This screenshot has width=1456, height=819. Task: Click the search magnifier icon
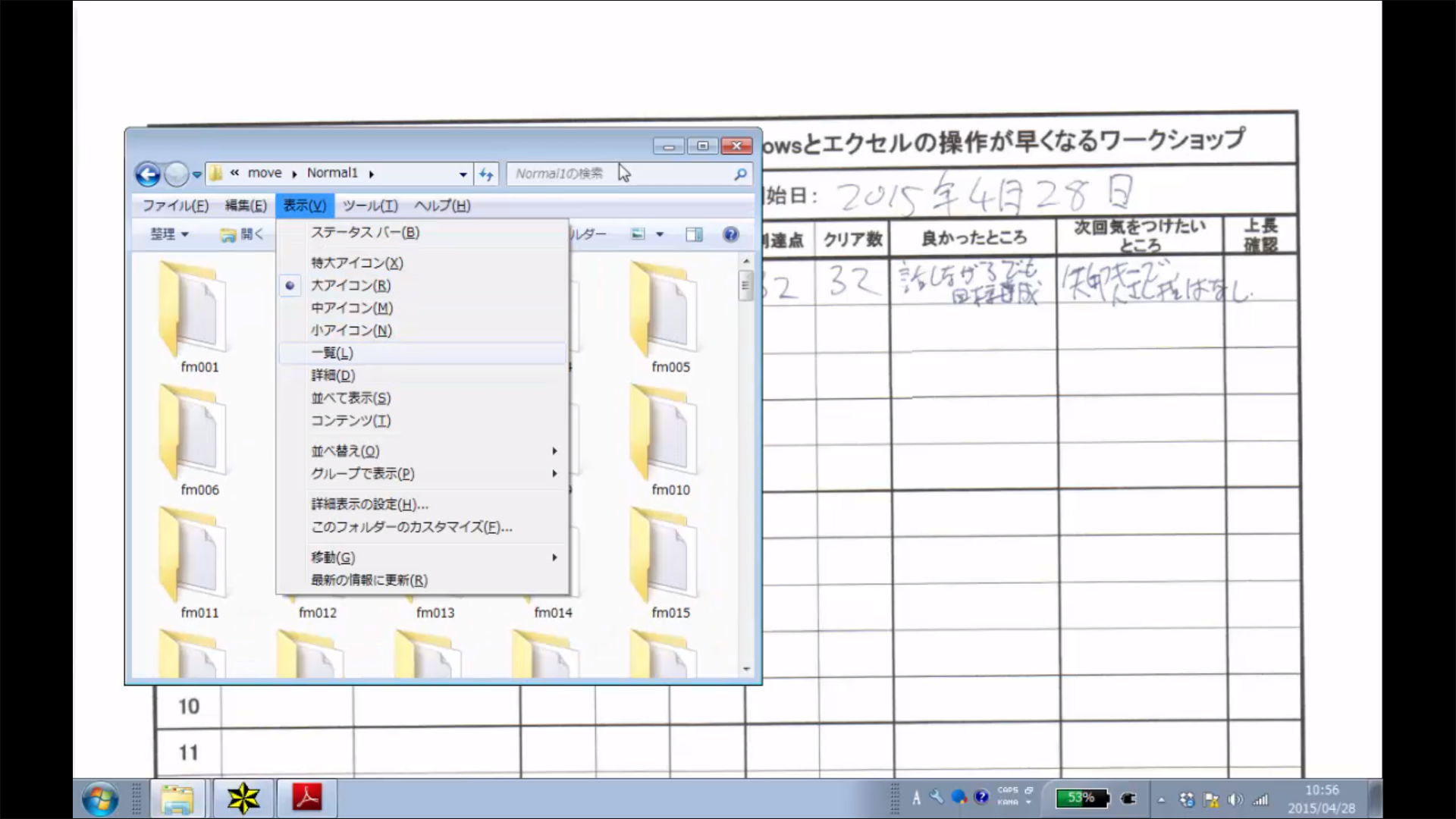pyautogui.click(x=740, y=174)
